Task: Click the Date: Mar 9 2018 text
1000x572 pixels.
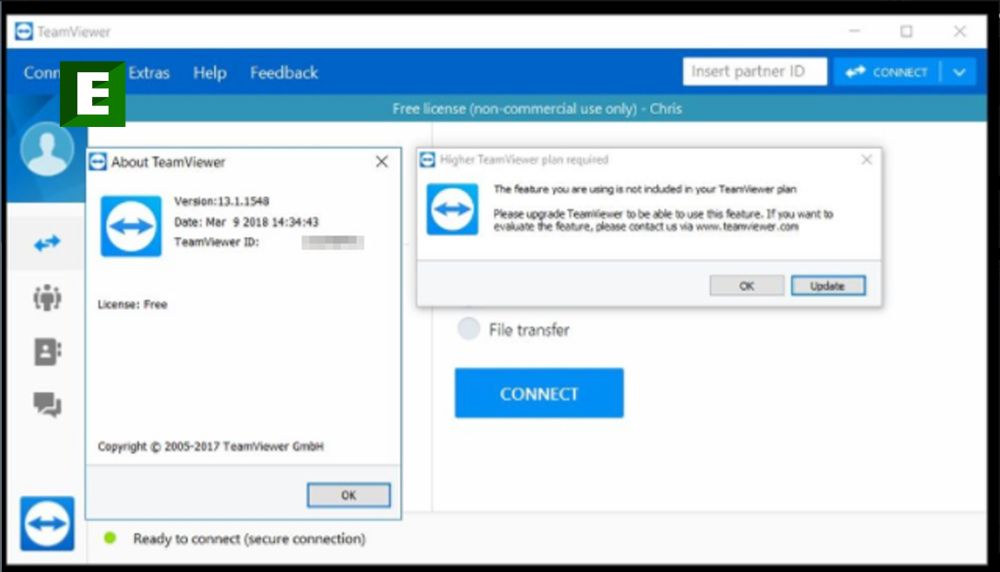Action: point(246,222)
